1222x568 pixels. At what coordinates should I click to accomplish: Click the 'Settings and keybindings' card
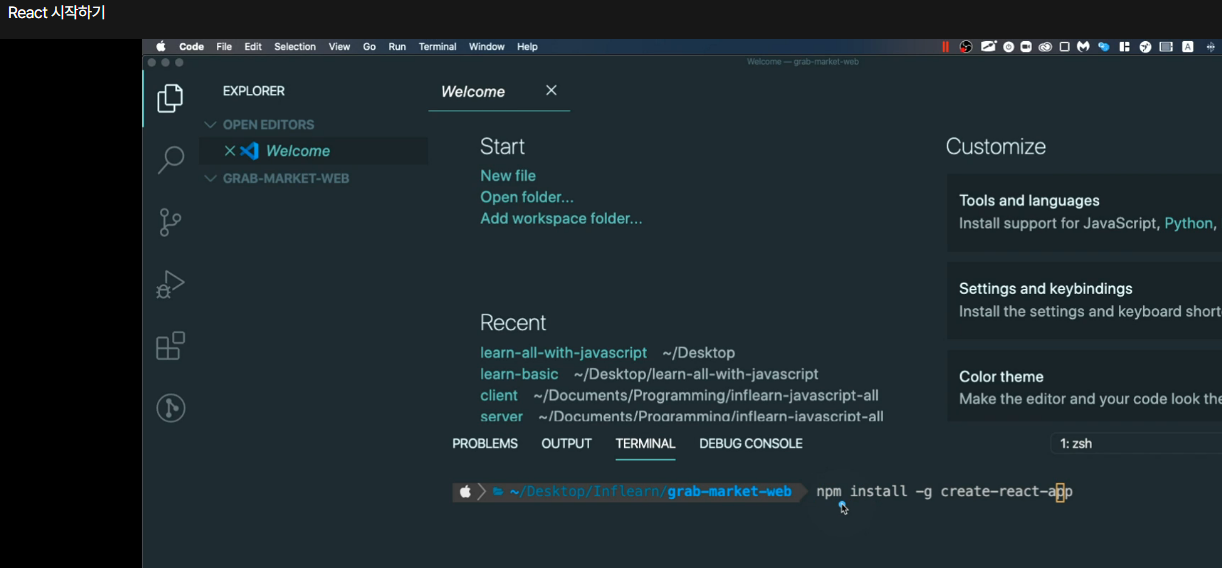click(x=1084, y=300)
